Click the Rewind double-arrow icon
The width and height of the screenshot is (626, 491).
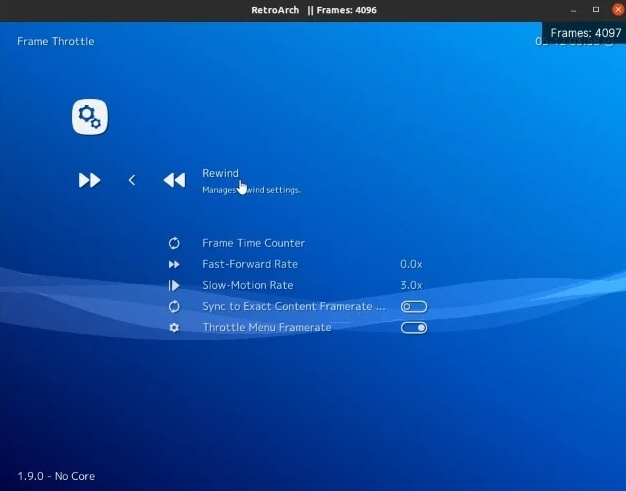coord(174,180)
